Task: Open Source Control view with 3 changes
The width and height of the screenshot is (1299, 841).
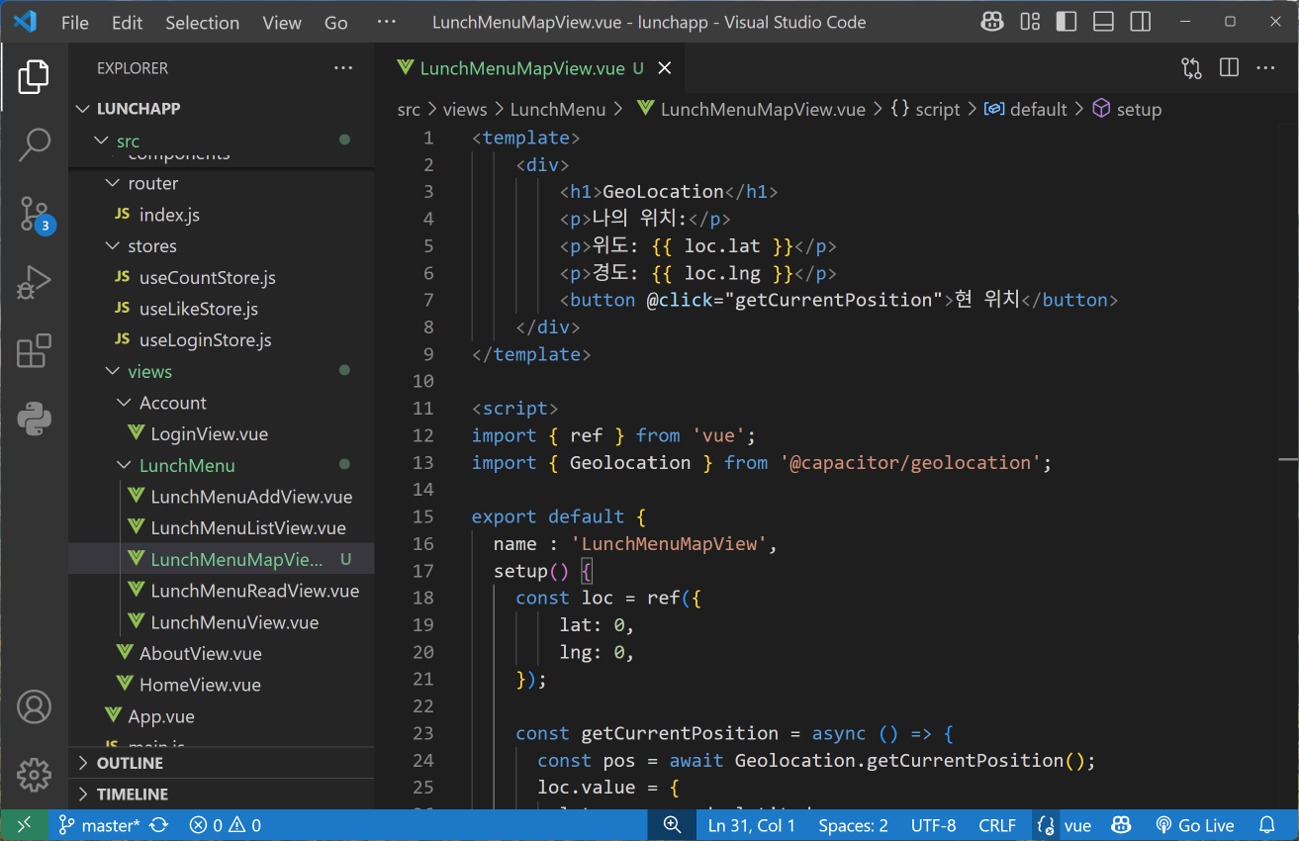Action: 34,214
